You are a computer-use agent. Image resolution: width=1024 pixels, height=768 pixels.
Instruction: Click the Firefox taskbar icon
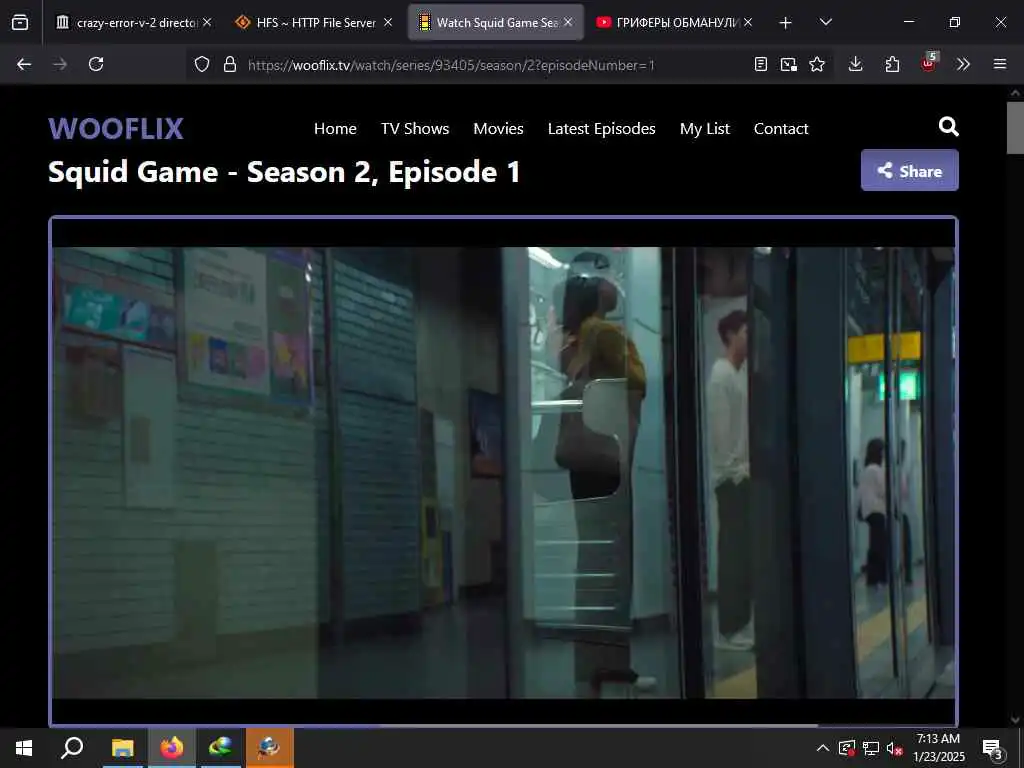(172, 748)
